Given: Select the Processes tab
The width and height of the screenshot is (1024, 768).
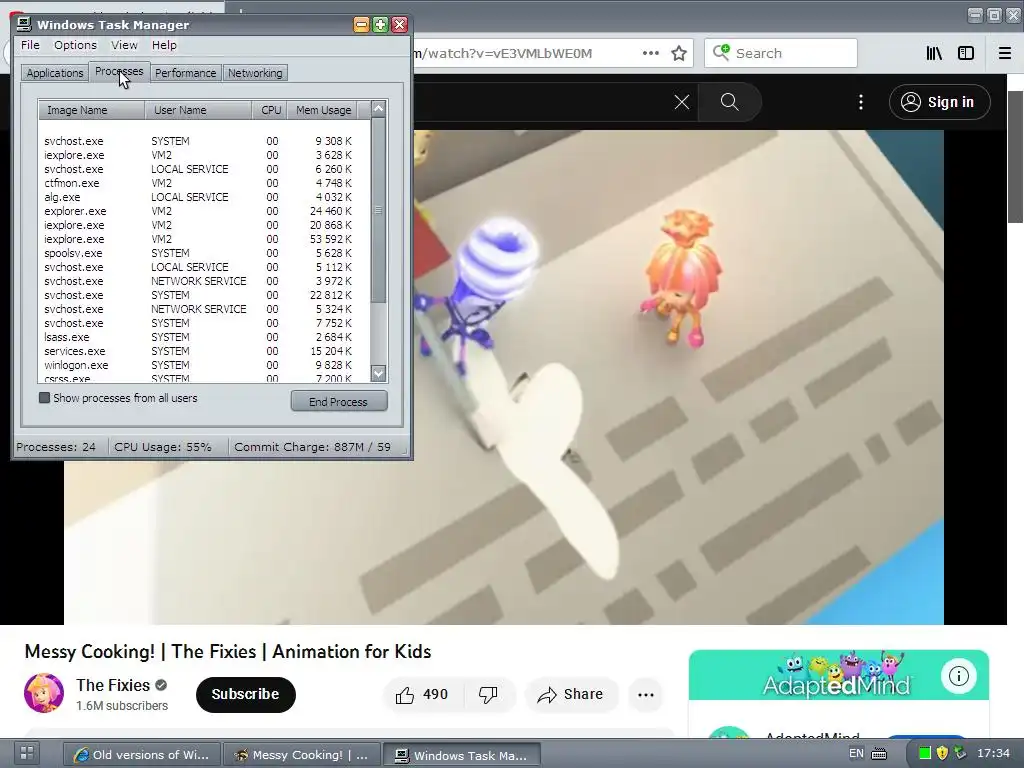Looking at the screenshot, I should 119,71.
